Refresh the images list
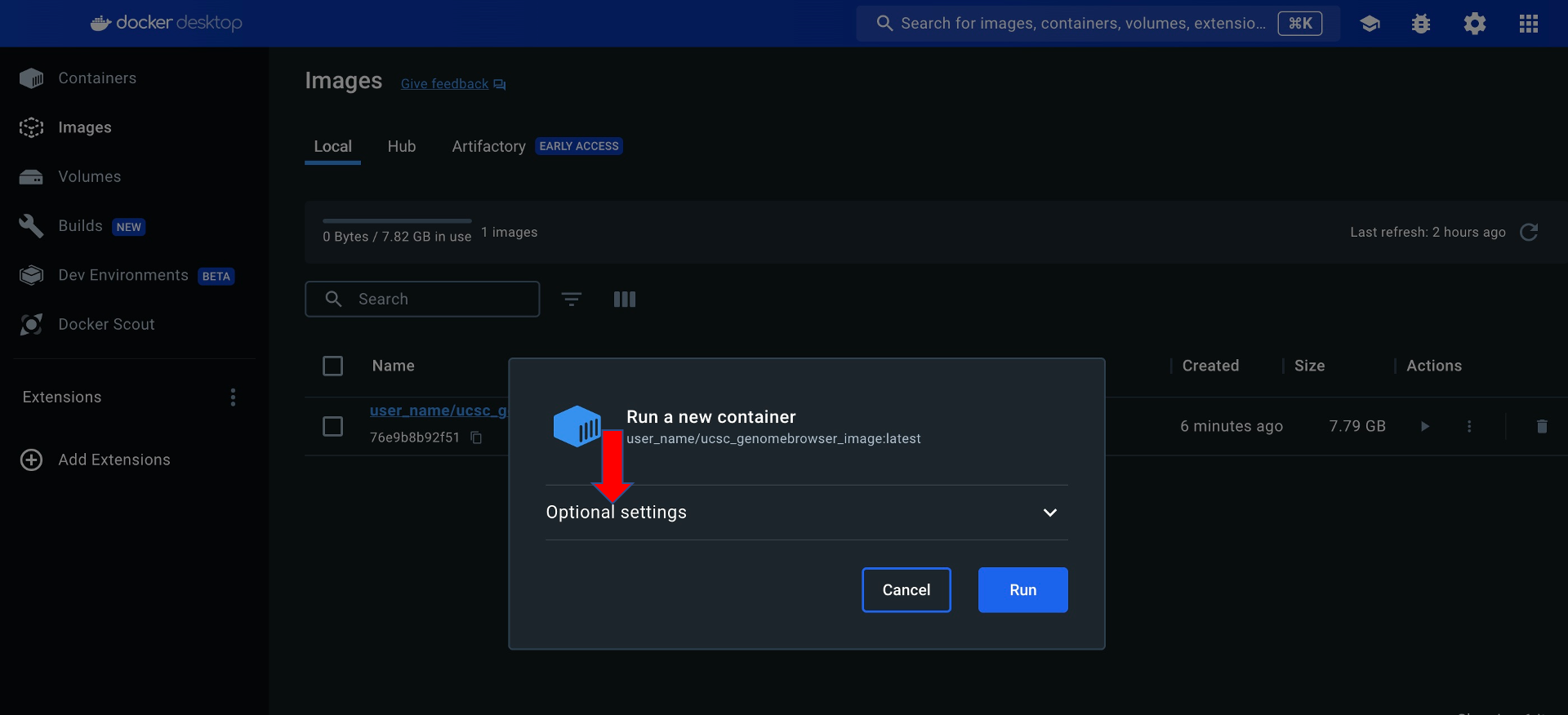The height and width of the screenshot is (715, 1568). [1529, 233]
